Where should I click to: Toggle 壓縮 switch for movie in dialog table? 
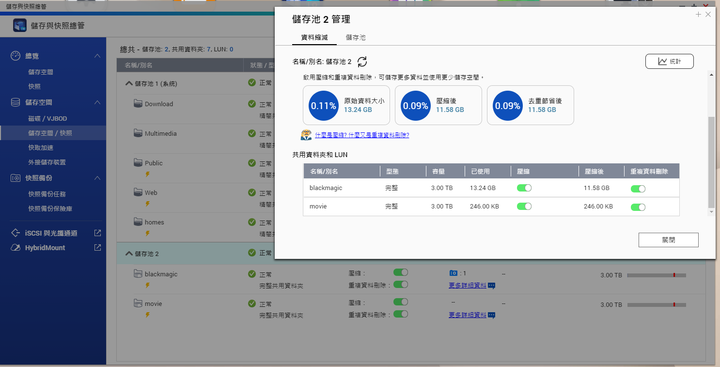pos(524,206)
